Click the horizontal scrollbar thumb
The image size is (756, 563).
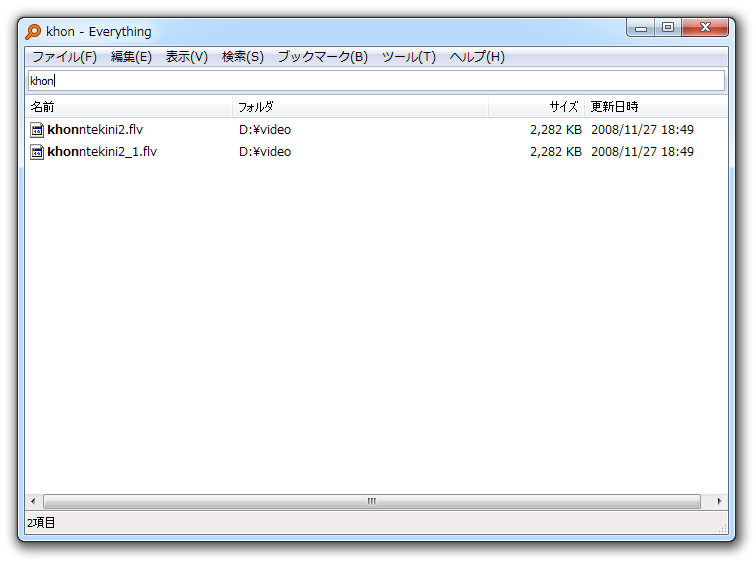372,501
